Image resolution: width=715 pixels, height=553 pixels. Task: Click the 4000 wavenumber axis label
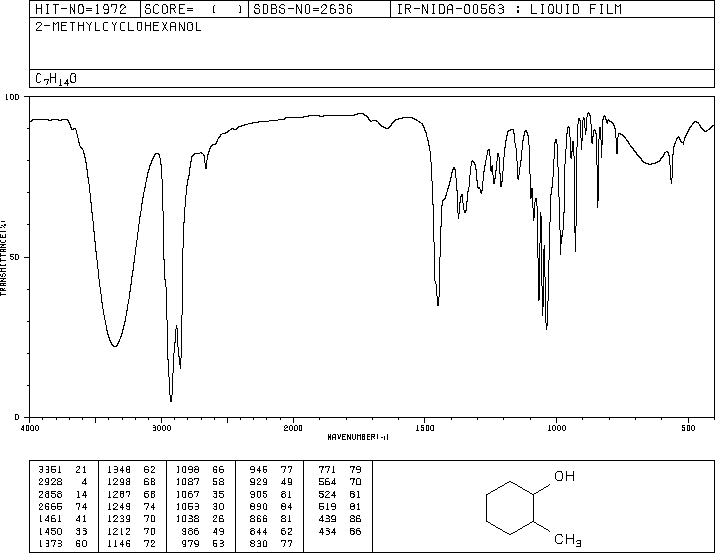point(30,428)
